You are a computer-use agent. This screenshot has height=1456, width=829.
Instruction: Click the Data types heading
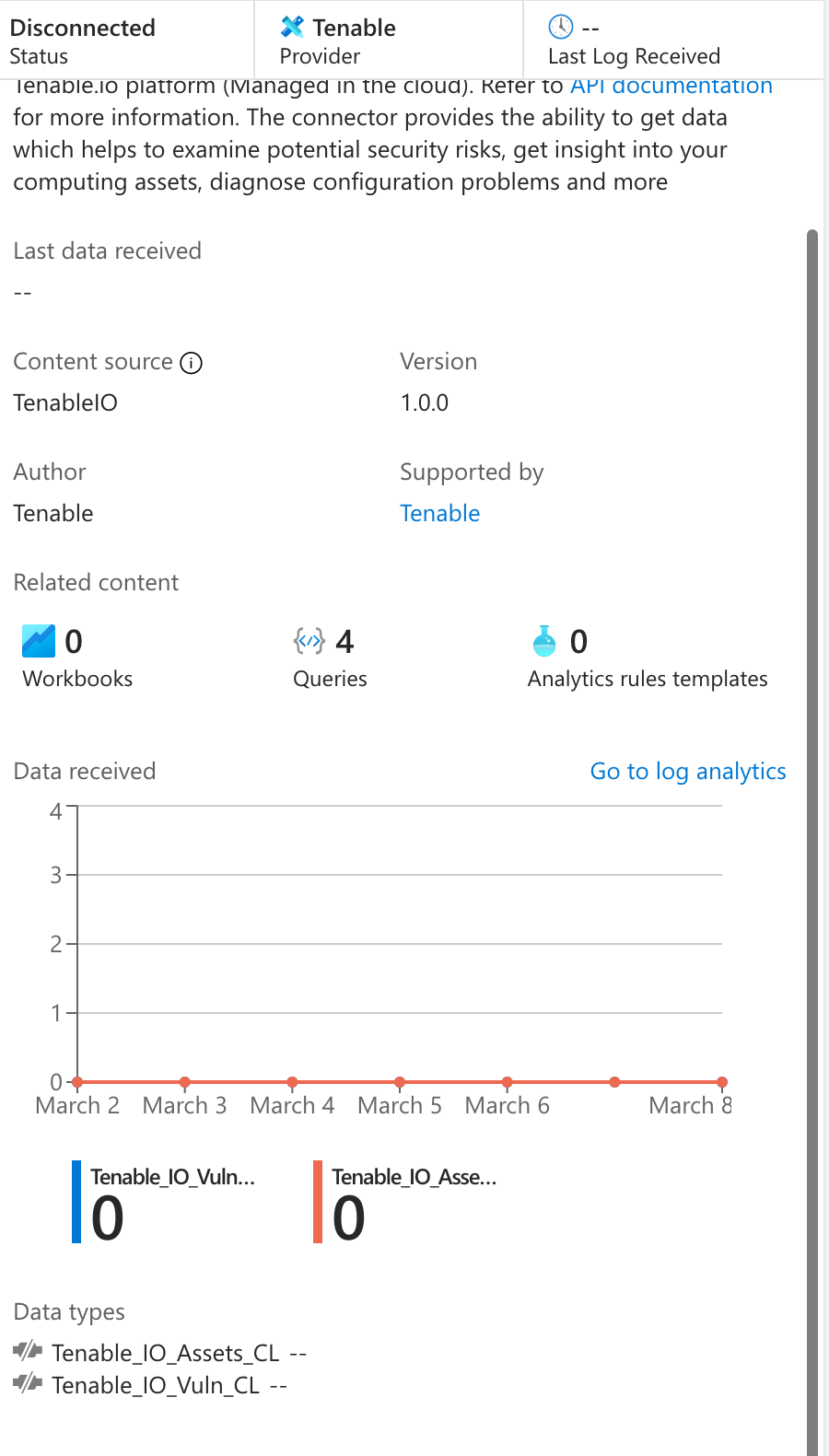tap(69, 1311)
